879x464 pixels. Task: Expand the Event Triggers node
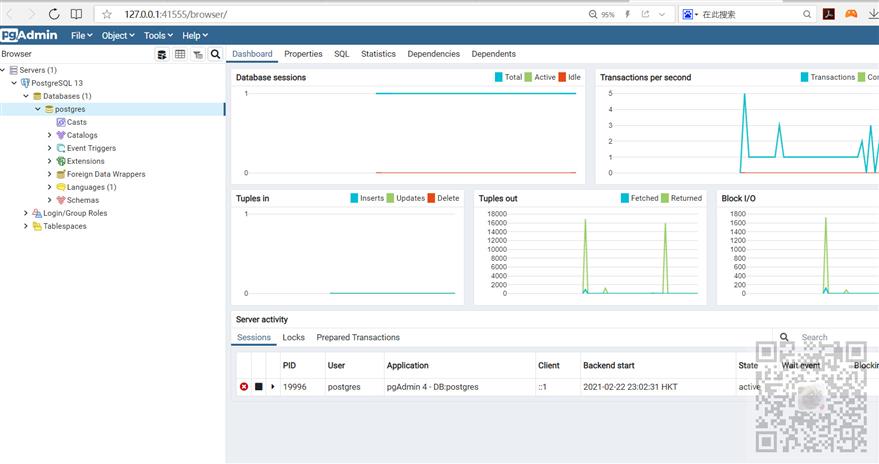point(49,148)
